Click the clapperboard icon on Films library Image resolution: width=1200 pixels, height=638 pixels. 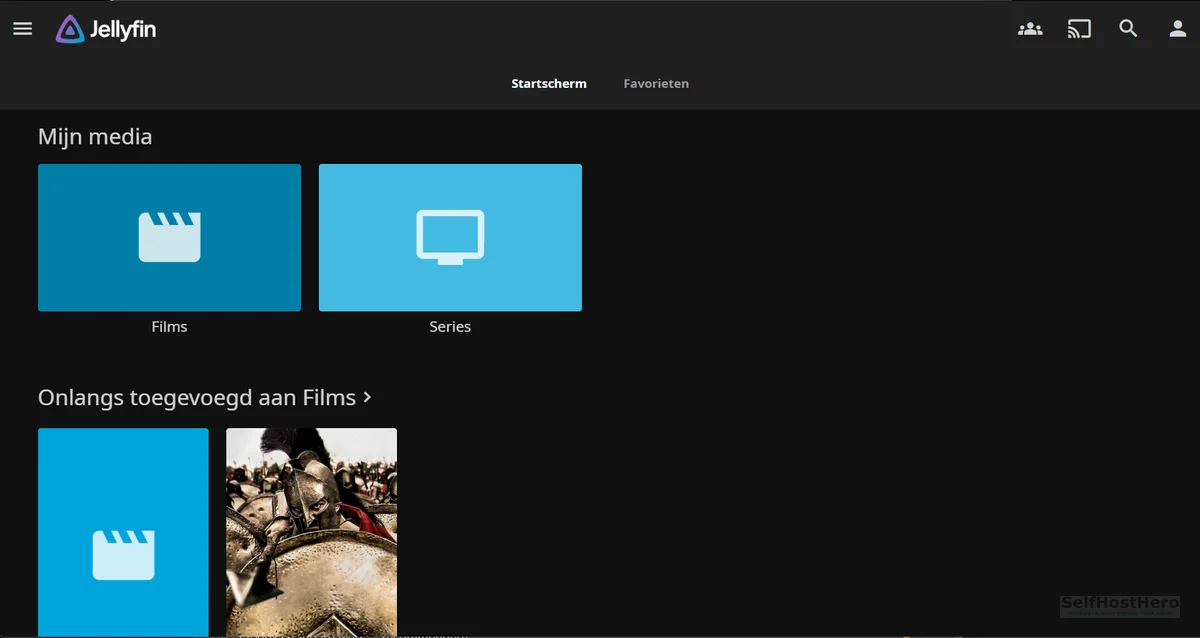[169, 237]
